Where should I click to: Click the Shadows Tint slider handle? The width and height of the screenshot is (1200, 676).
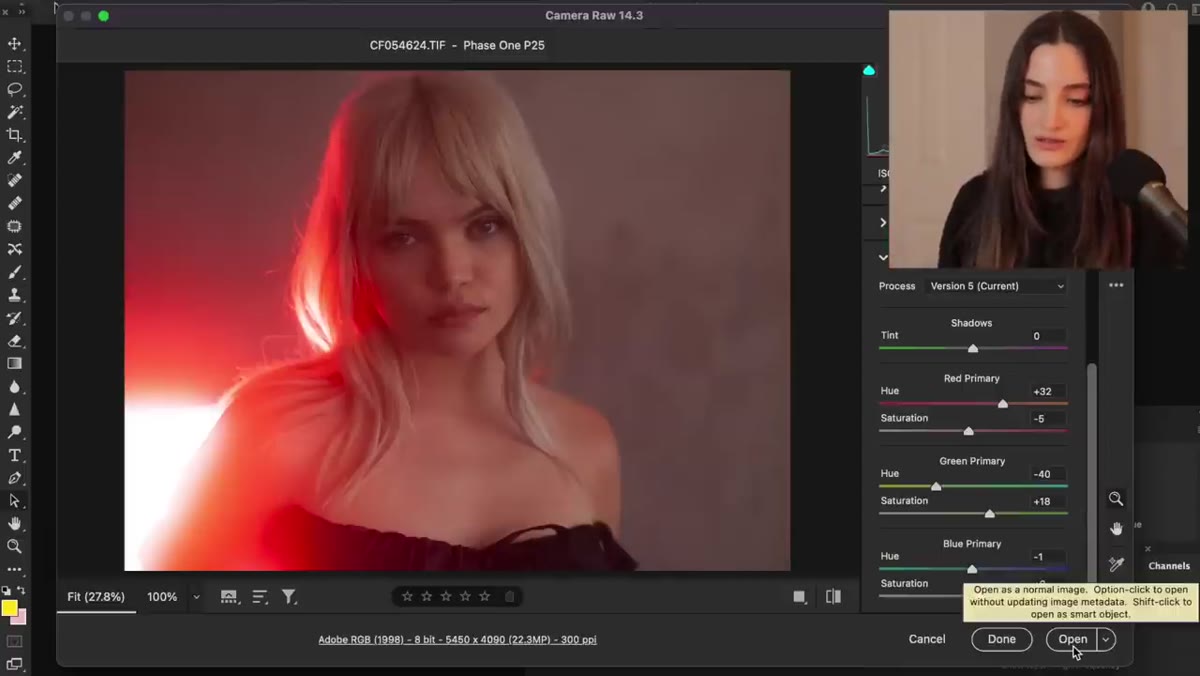pos(973,348)
